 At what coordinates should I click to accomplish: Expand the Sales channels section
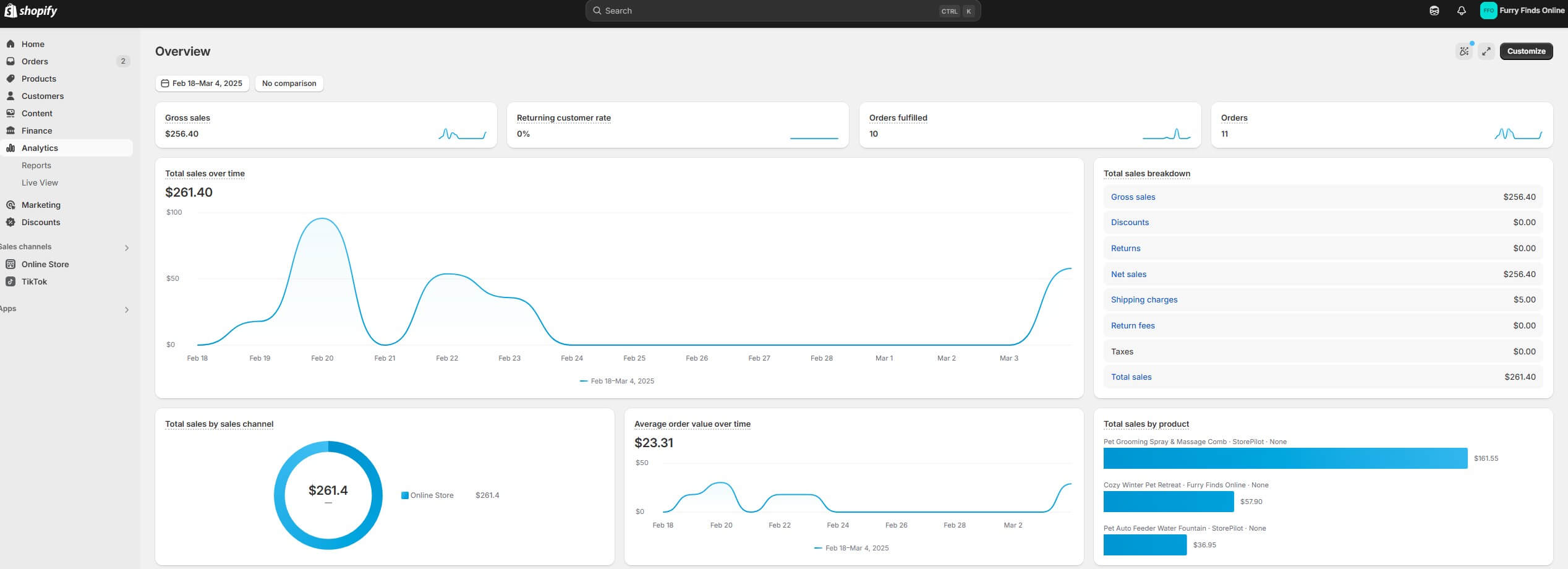click(x=127, y=247)
